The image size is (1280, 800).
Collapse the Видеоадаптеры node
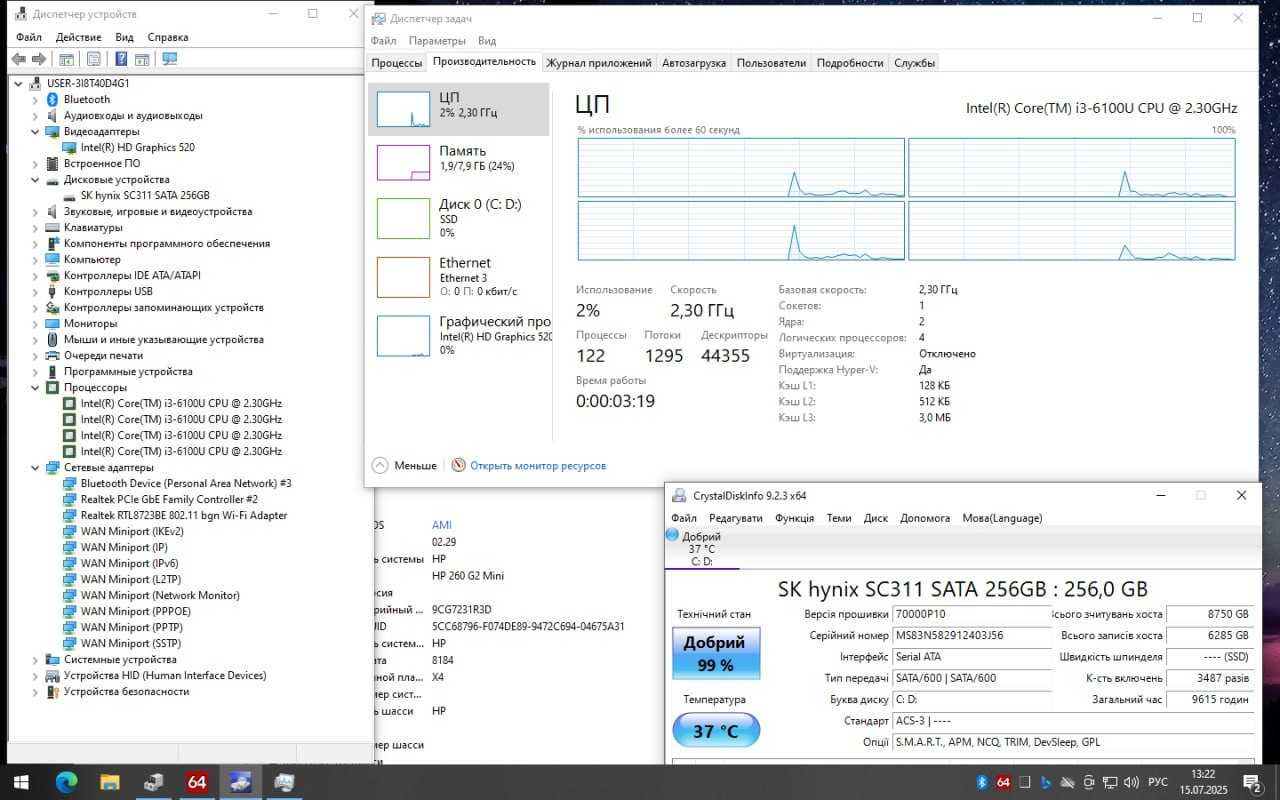tap(36, 131)
